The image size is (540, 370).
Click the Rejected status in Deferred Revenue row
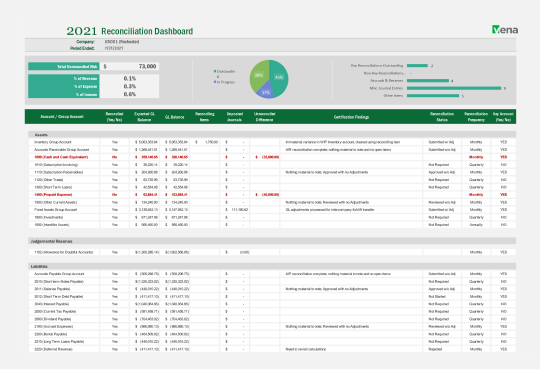(435, 349)
